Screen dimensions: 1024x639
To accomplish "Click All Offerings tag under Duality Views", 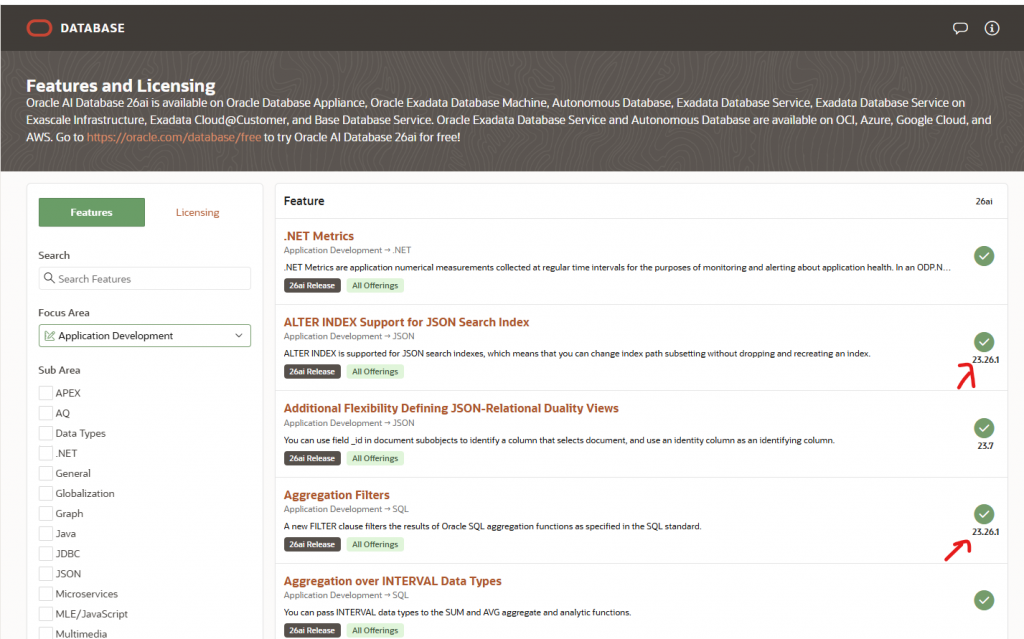I will [x=375, y=458].
